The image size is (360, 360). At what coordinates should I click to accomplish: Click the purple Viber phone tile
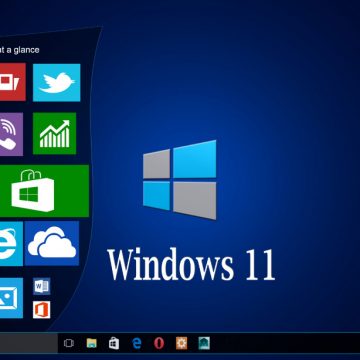pos(11,134)
